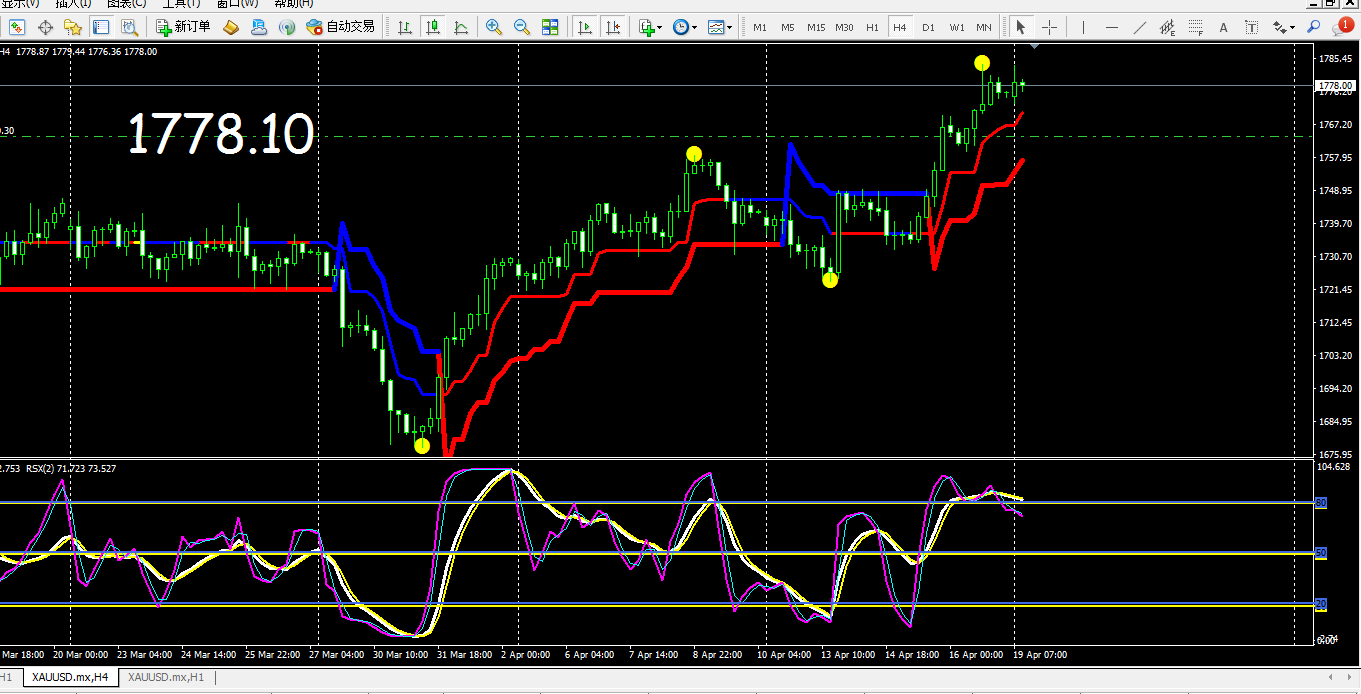
Task: Switch timeframe to D1
Action: (929, 27)
